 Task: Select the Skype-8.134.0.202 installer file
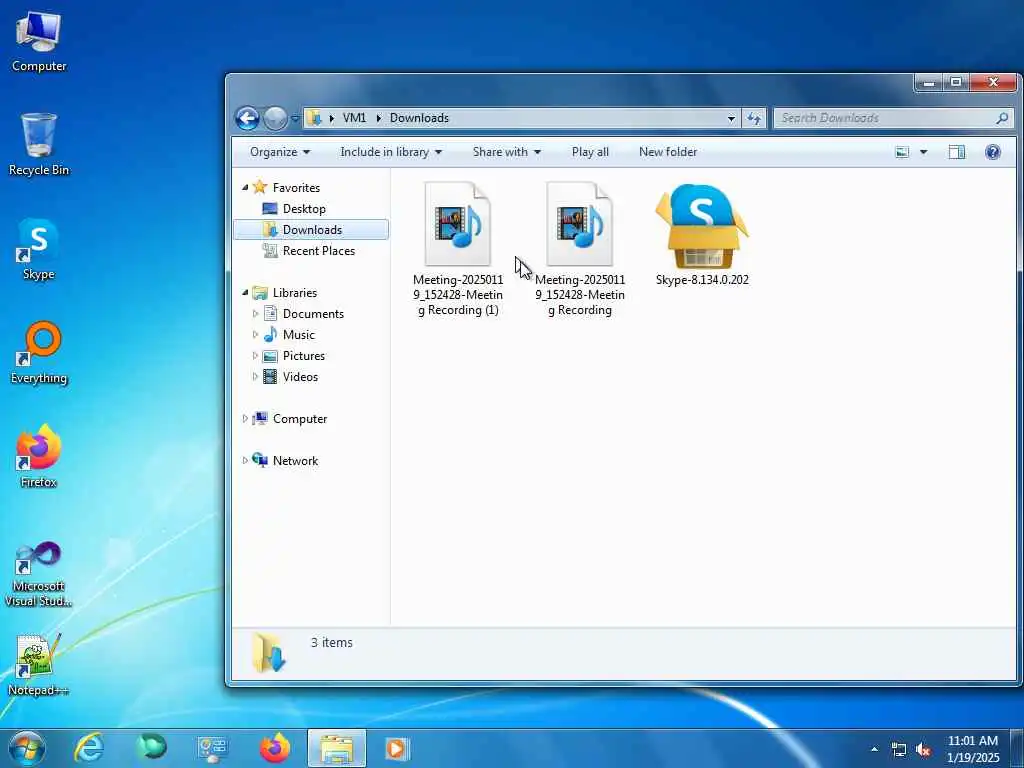702,234
